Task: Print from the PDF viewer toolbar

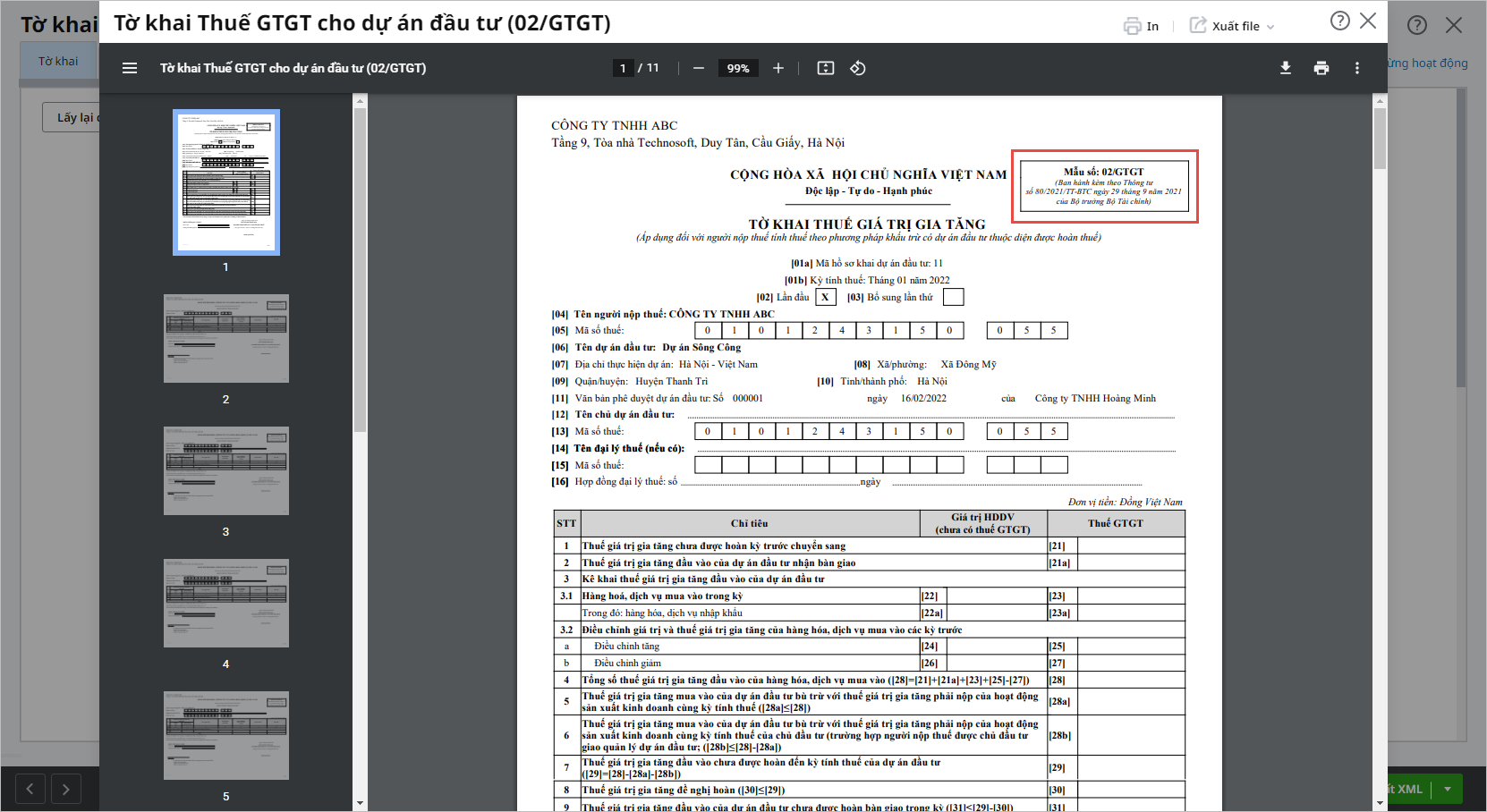Action: coord(1321,68)
